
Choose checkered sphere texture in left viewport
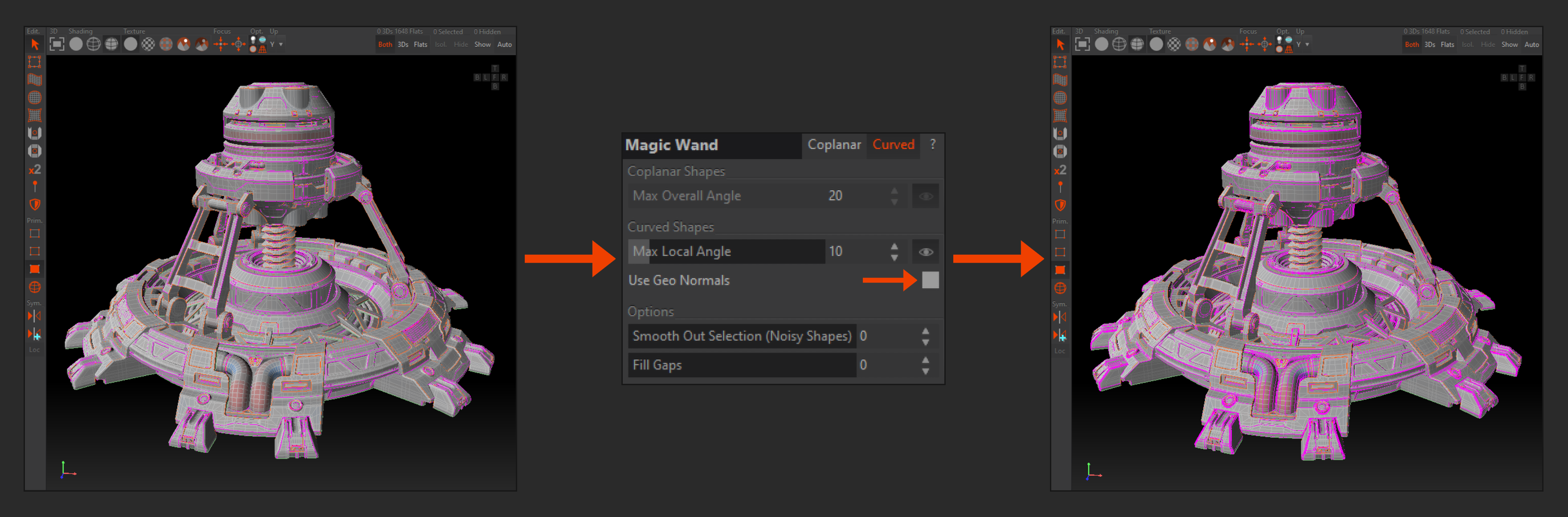click(x=148, y=45)
